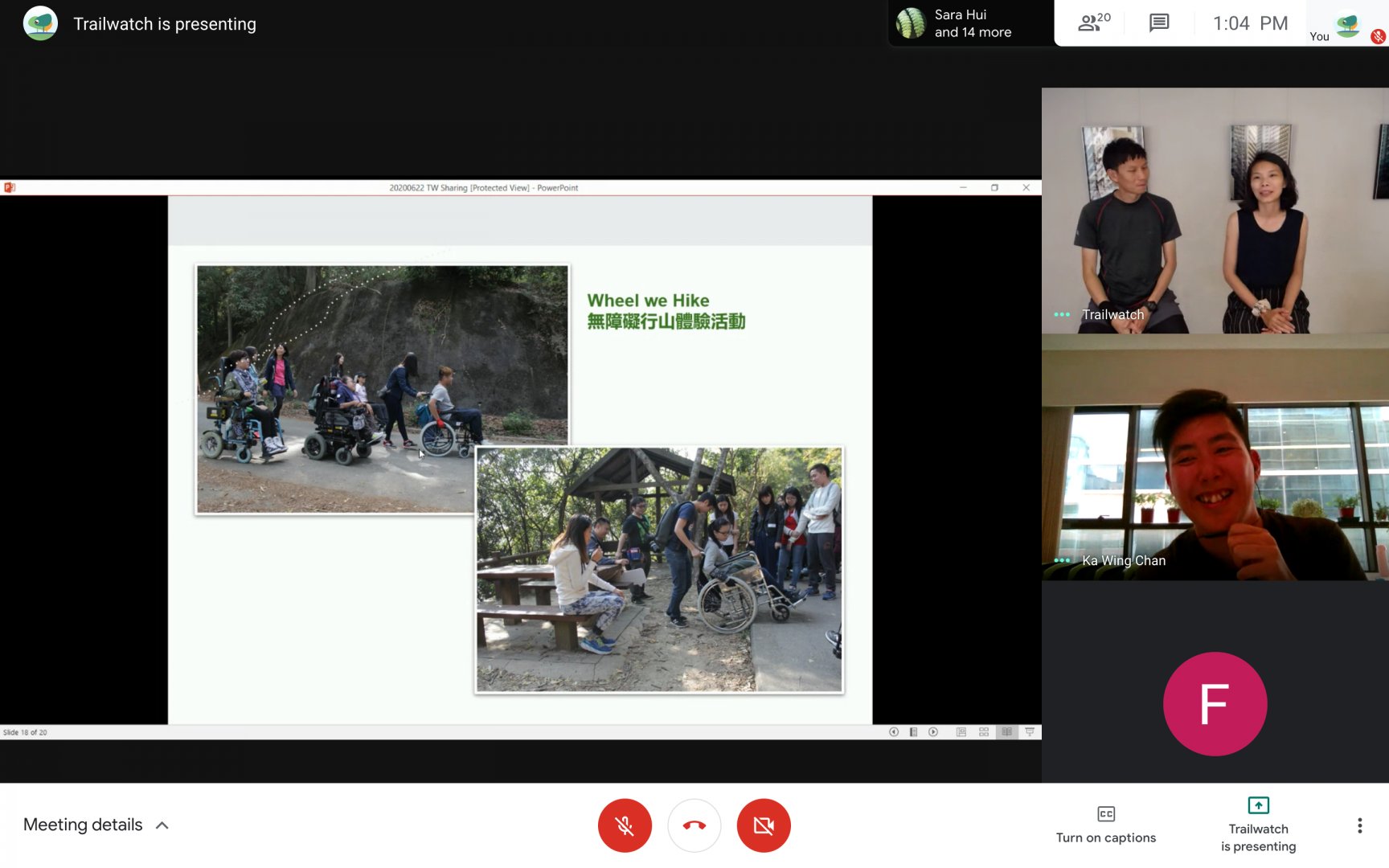Start Slide Show from status bar icon
The width and height of the screenshot is (1389, 868).
click(x=1030, y=732)
